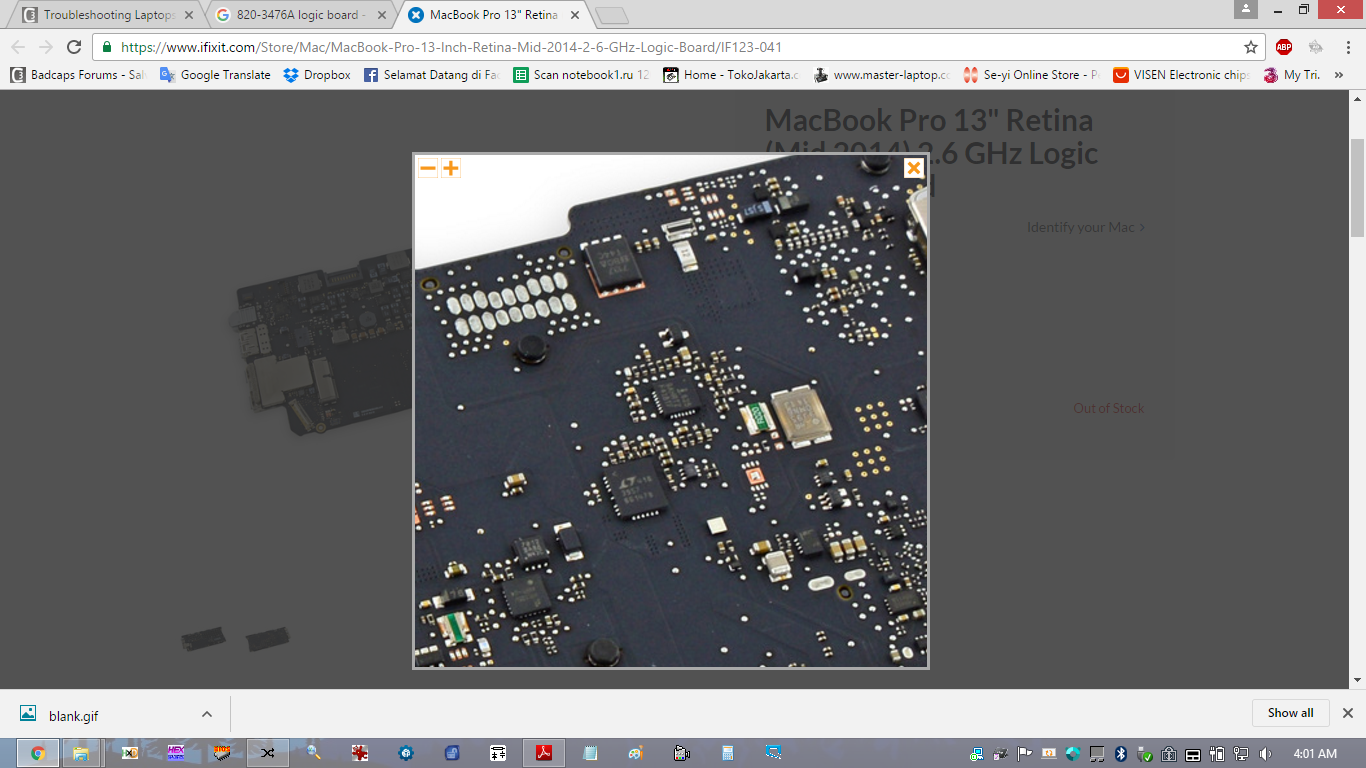
Task: Open a new browser tab
Action: 611,15
